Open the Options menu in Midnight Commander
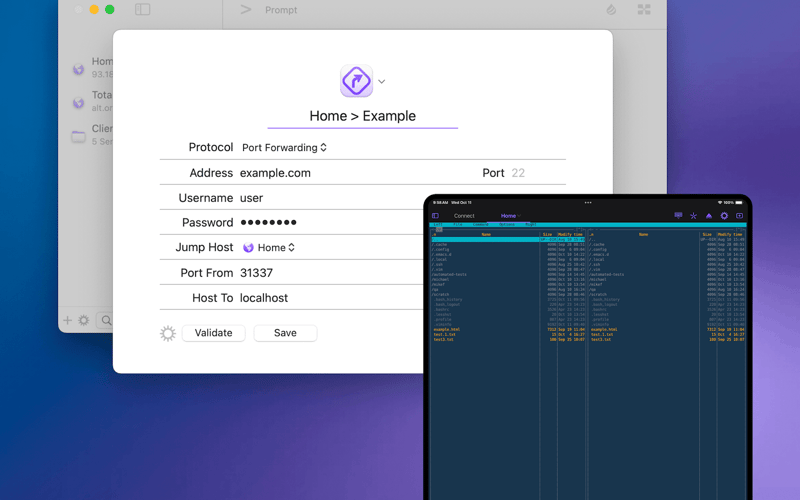The height and width of the screenshot is (500, 800). click(507, 224)
